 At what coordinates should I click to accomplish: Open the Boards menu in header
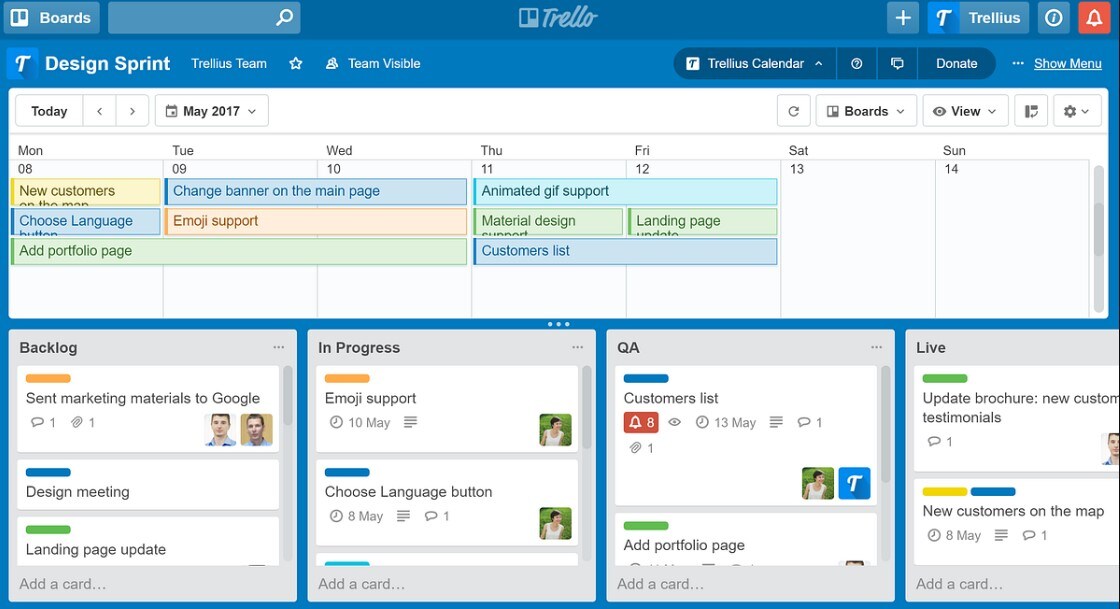point(51,18)
